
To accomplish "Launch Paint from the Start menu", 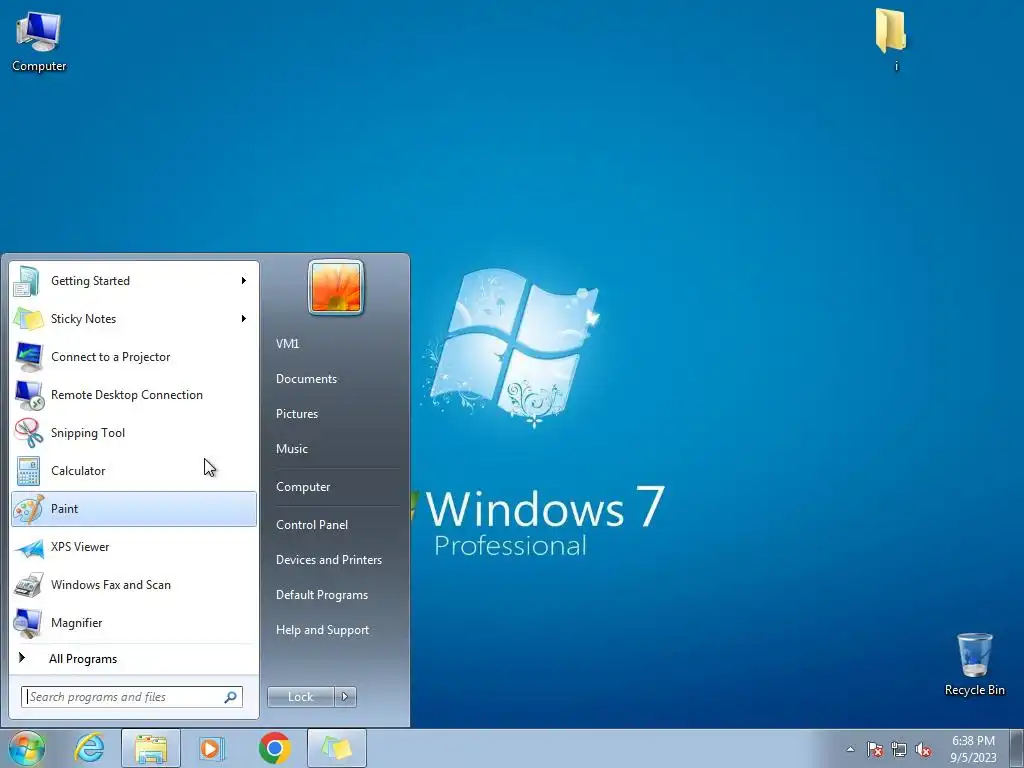I will (x=134, y=509).
